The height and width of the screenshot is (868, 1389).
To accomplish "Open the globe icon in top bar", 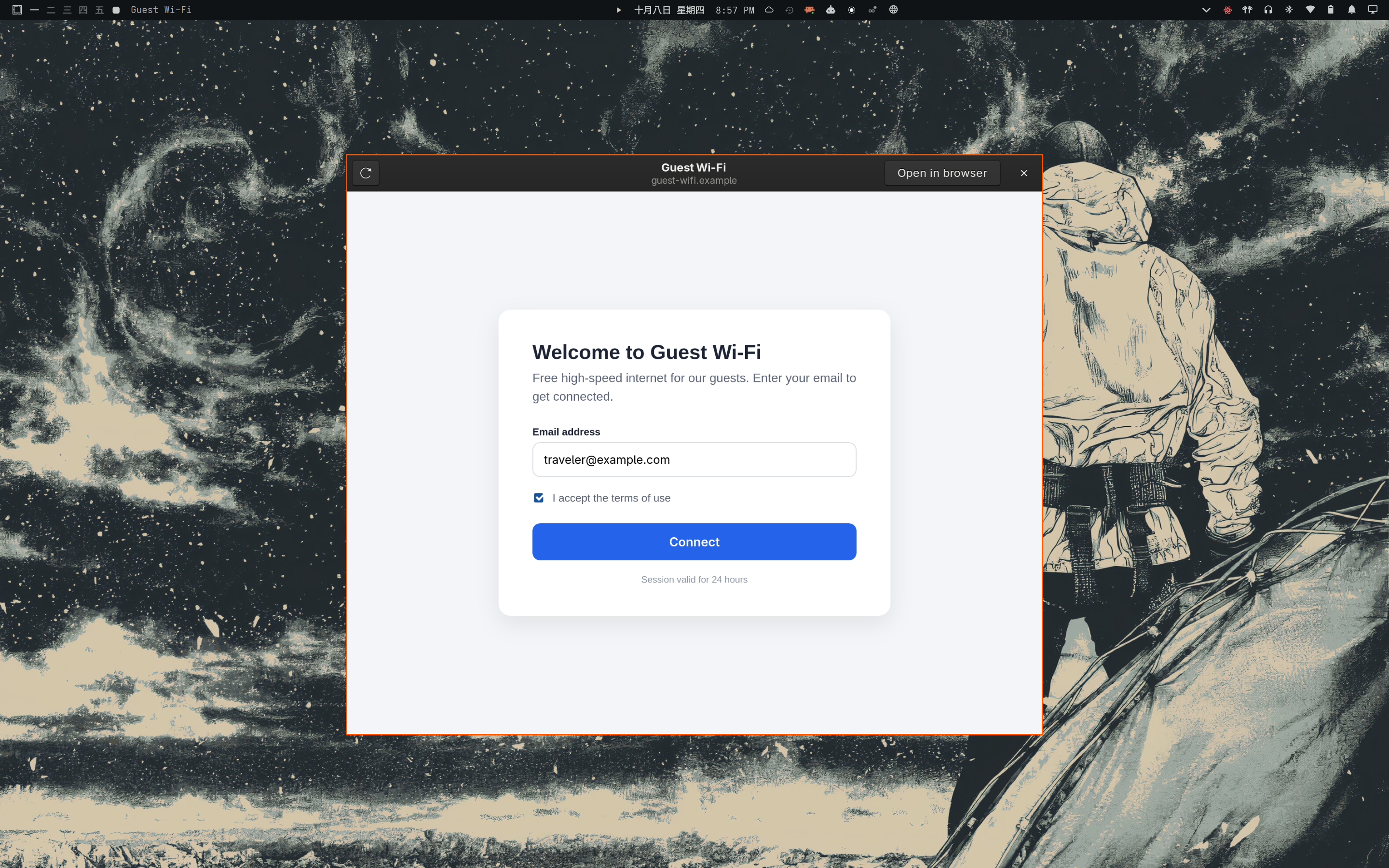I will coord(894,10).
